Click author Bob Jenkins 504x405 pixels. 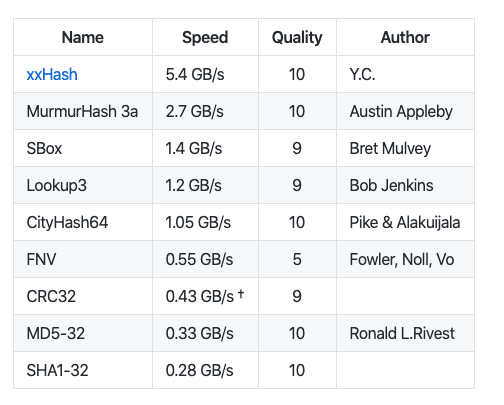point(391,185)
